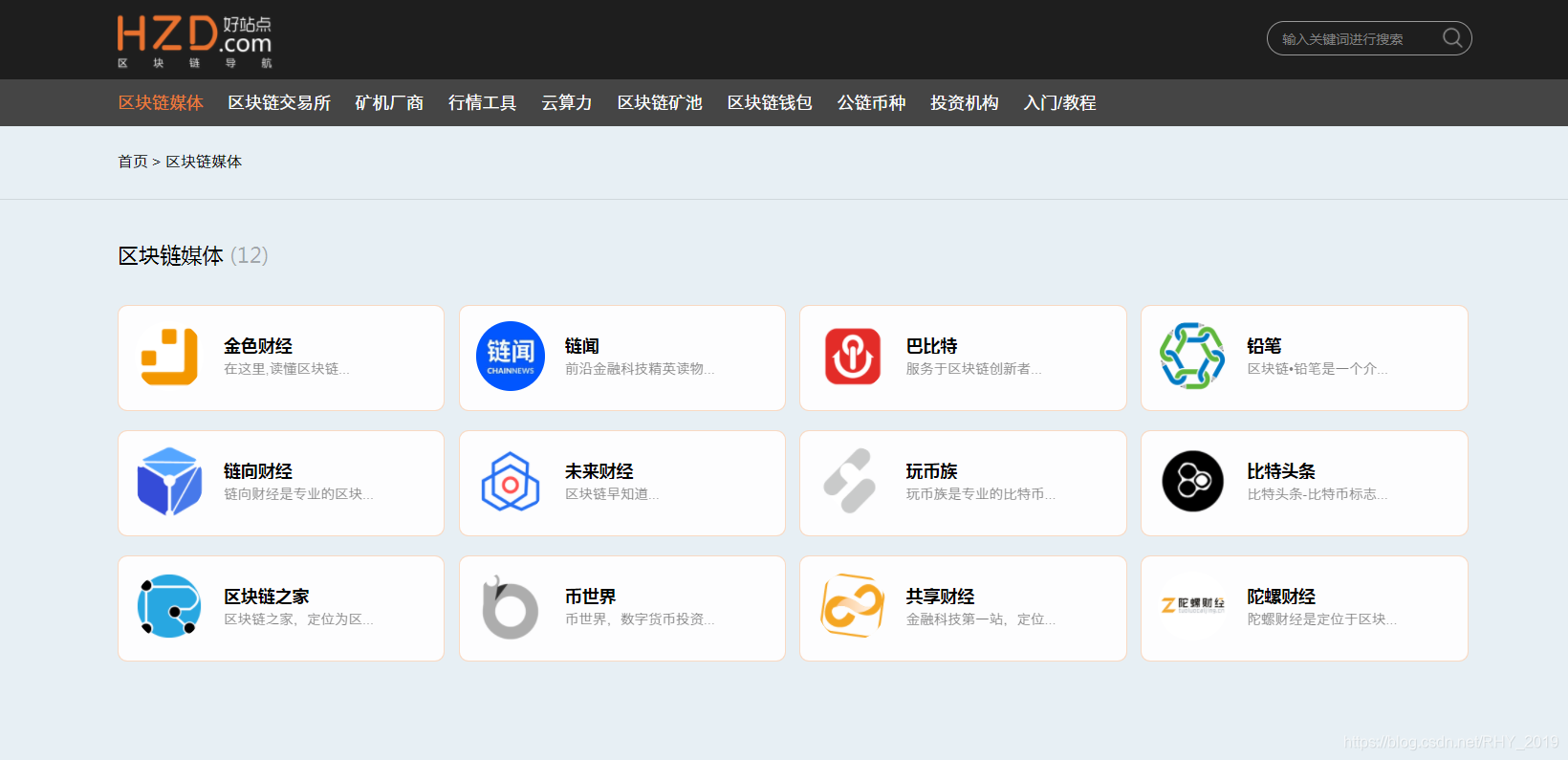Open the 行情工具 navigation tab
The height and width of the screenshot is (760, 1568).
point(482,102)
